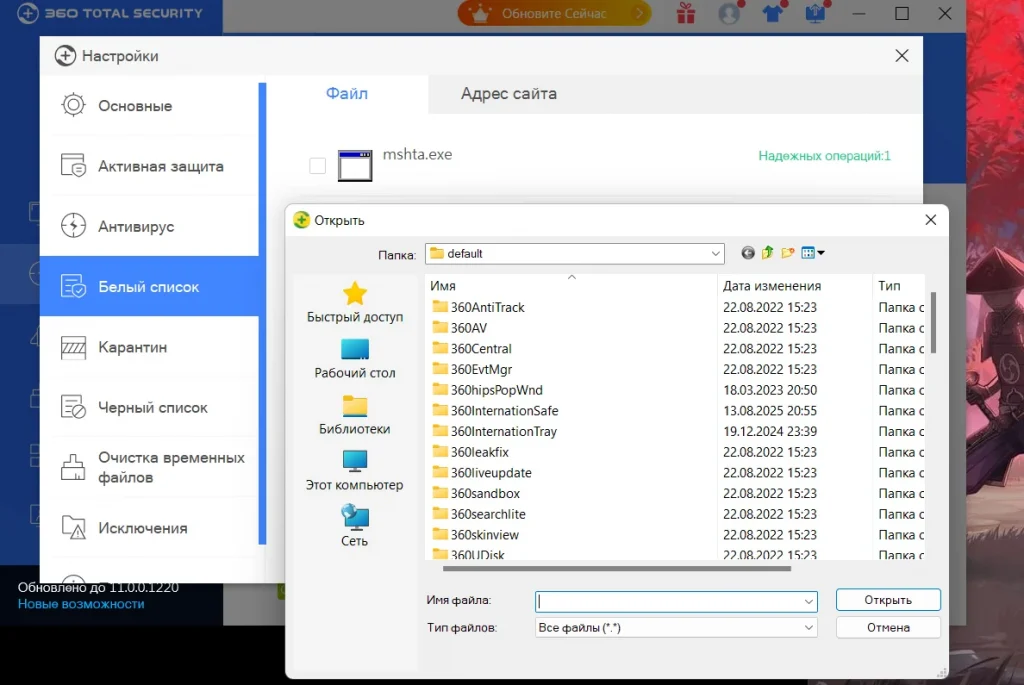
Task: Select the 360InternationTray folder icon
Action: 440,431
